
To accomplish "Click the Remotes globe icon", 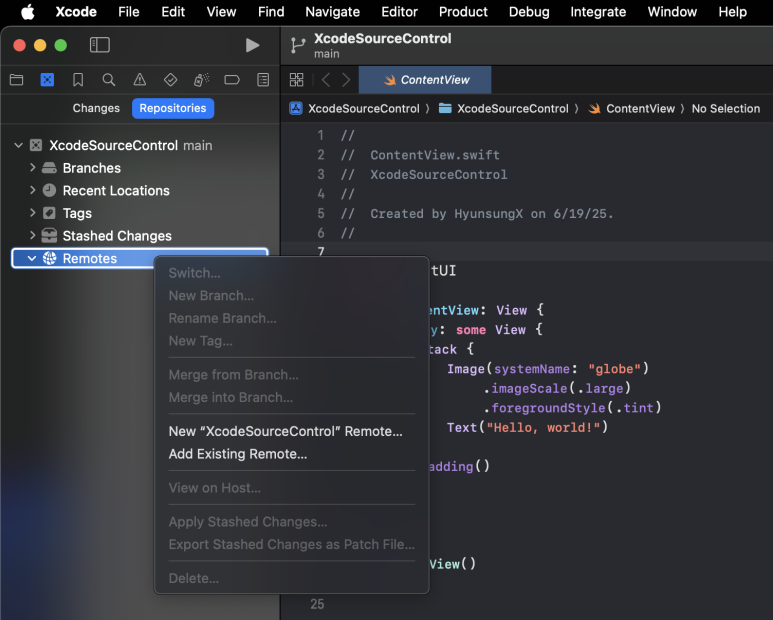I will tap(49, 258).
